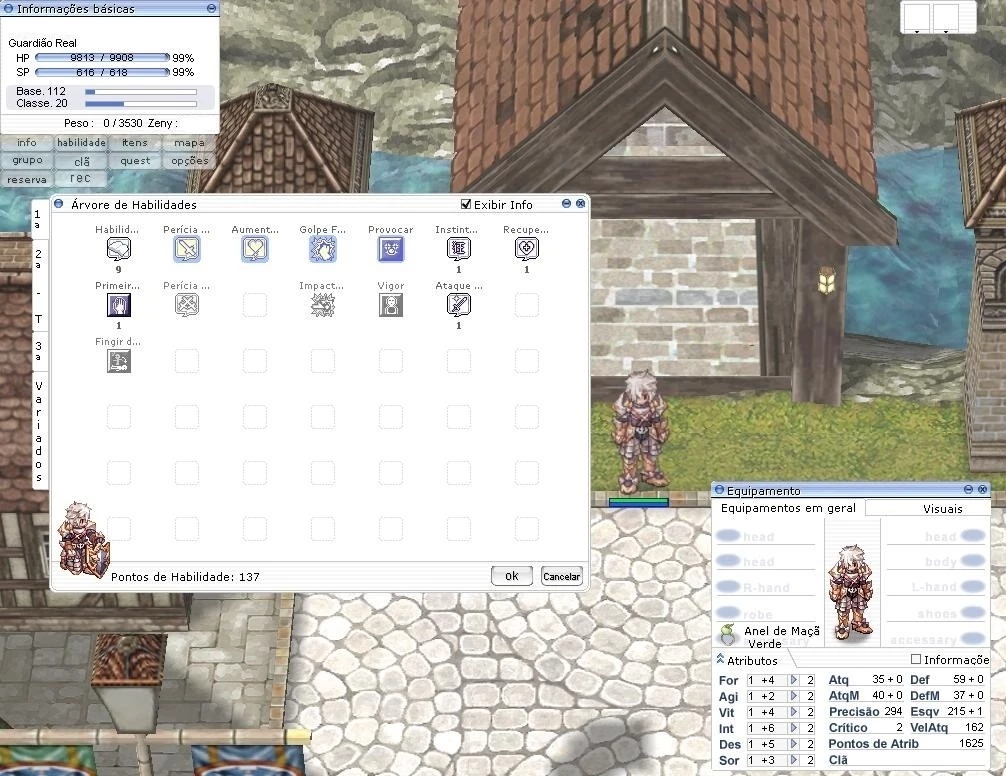Click the rec button
Screen dimensions: 1006x776
pyautogui.click(x=80, y=178)
